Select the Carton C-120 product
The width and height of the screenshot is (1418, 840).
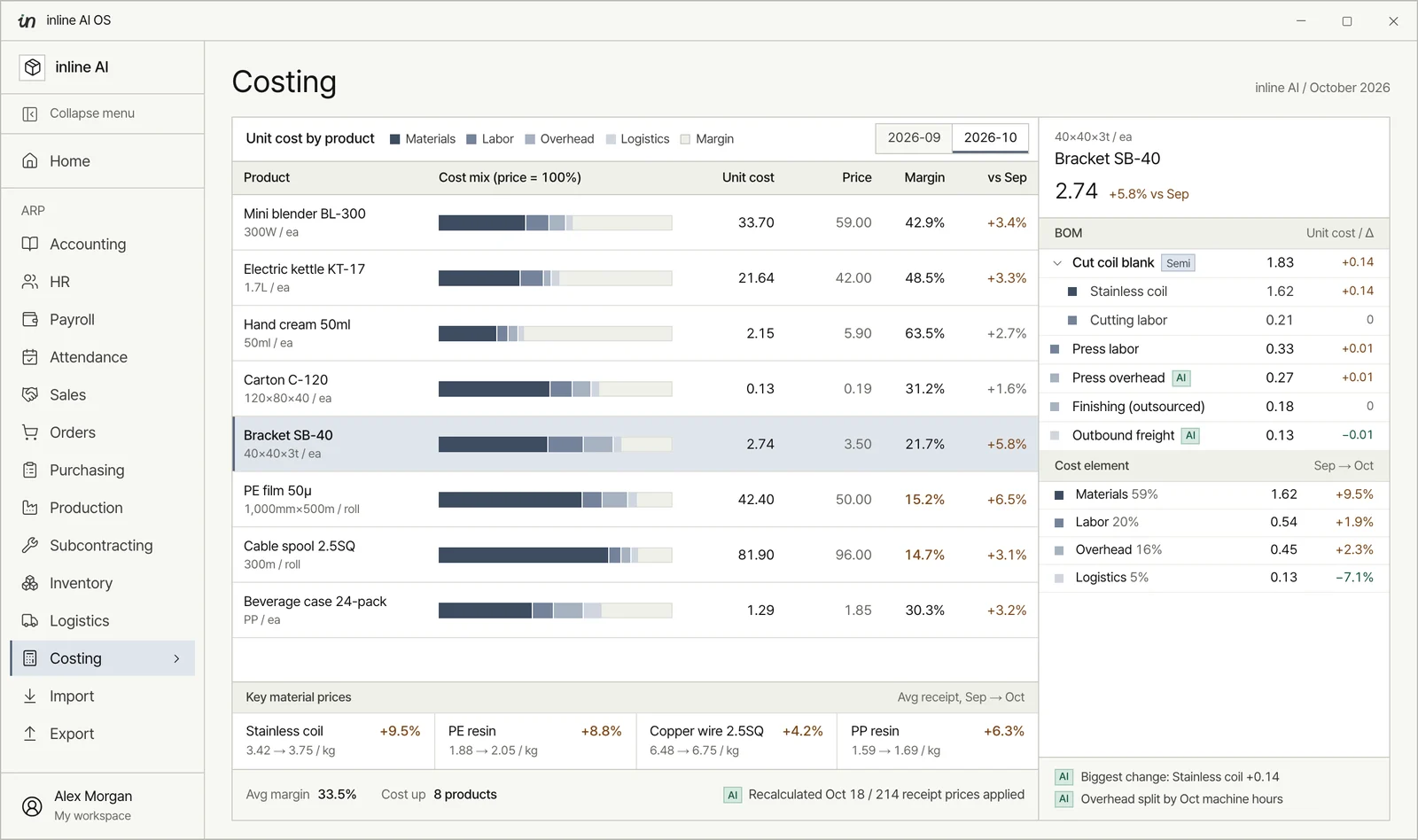(x=635, y=389)
